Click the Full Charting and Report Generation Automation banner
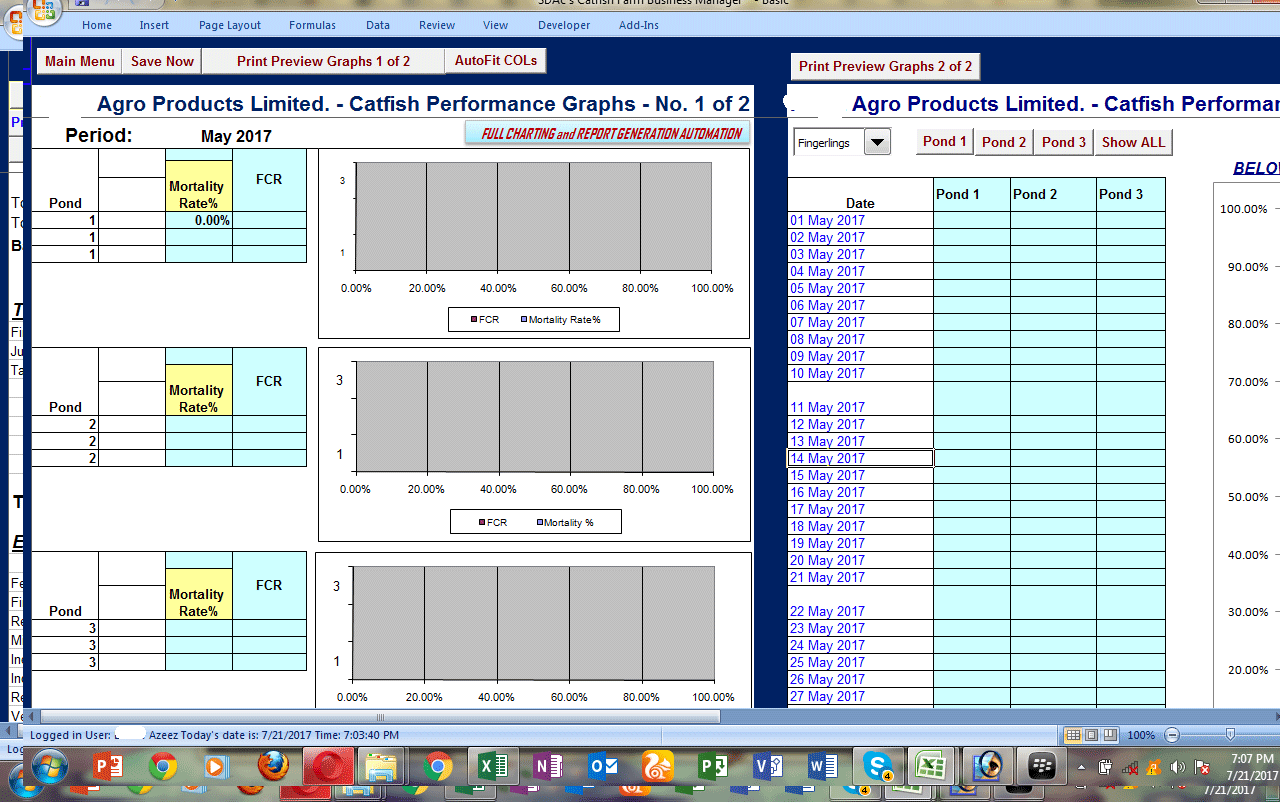The height and width of the screenshot is (804, 1280). [608, 133]
